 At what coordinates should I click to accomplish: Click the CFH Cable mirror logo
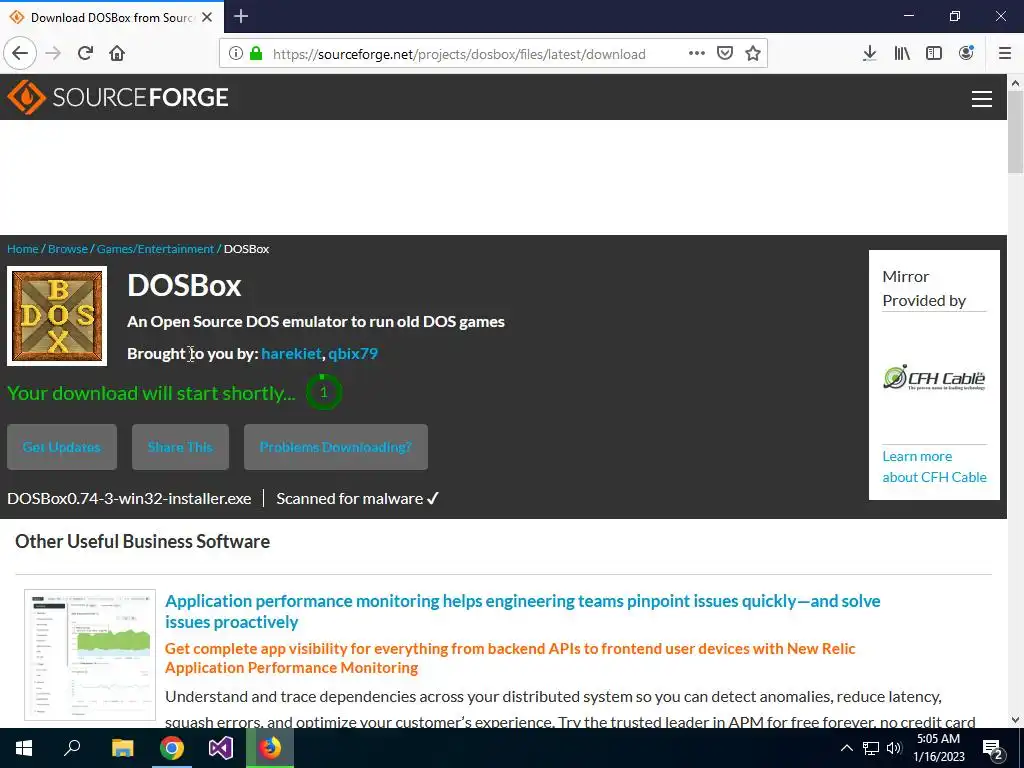coord(934,377)
